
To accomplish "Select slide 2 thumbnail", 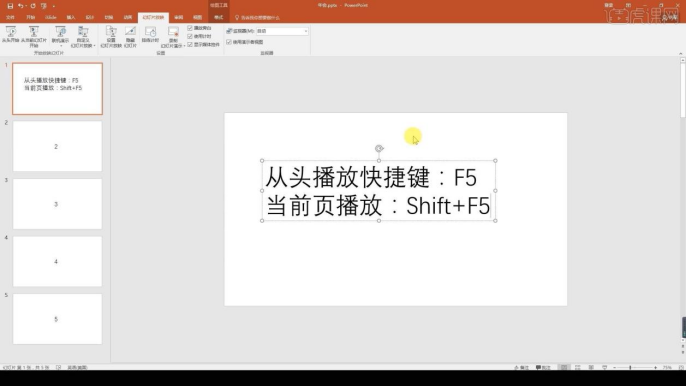I will pyautogui.click(x=57, y=146).
